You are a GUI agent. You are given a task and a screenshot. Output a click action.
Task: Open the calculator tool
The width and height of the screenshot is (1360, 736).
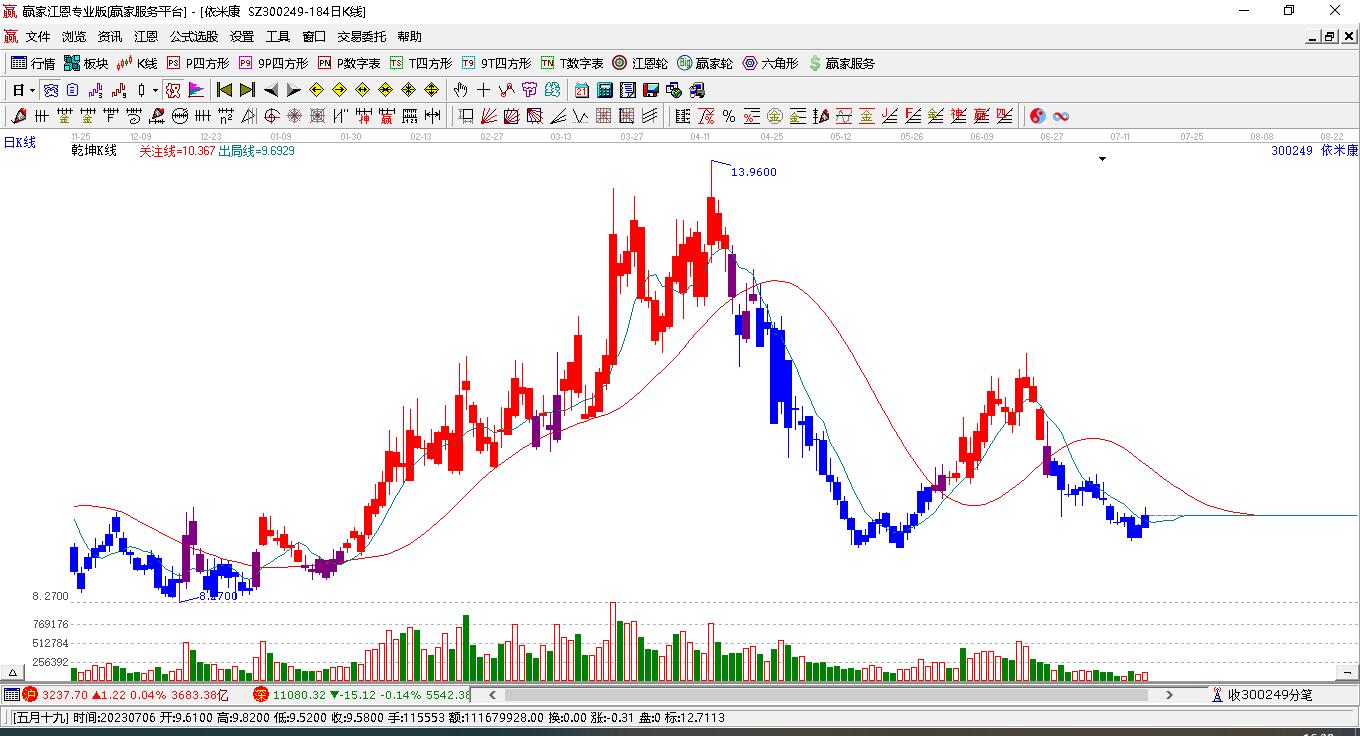pyautogui.click(x=605, y=90)
